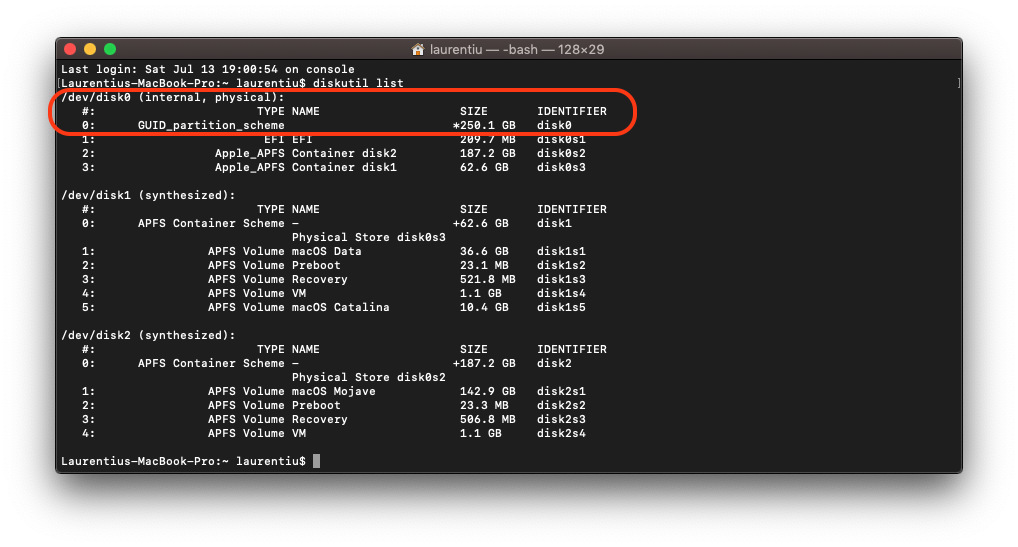Click the "macOS Catalina" volume name
Image resolution: width=1018 pixels, height=547 pixels.
340,307
